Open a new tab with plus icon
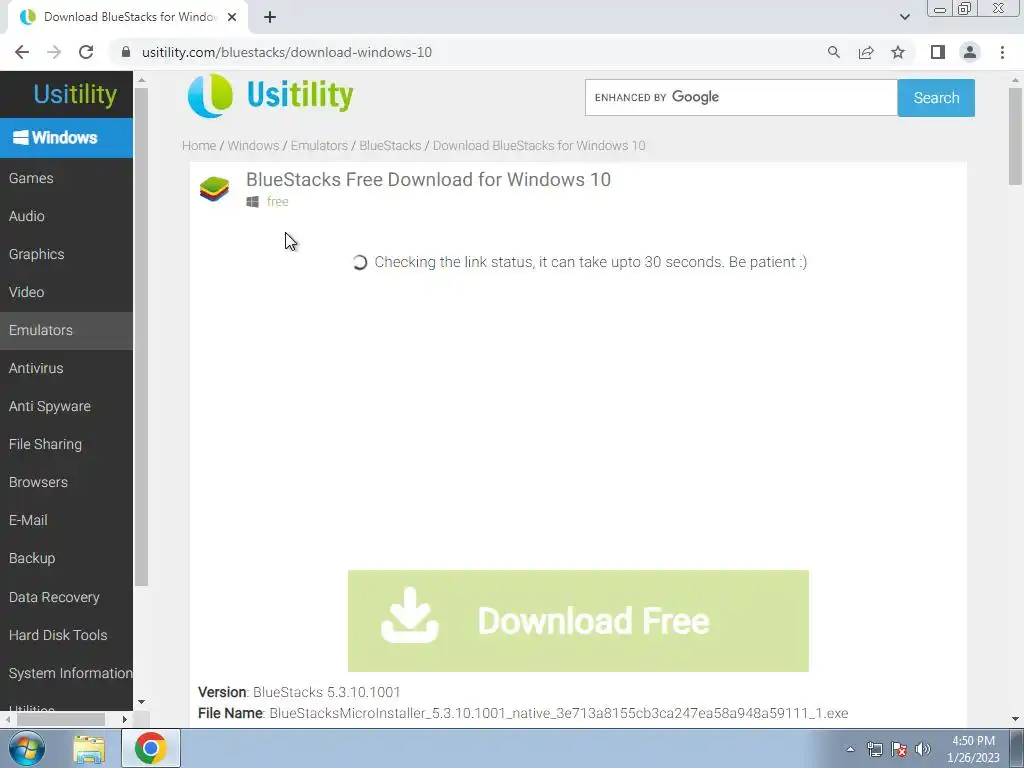 [270, 17]
